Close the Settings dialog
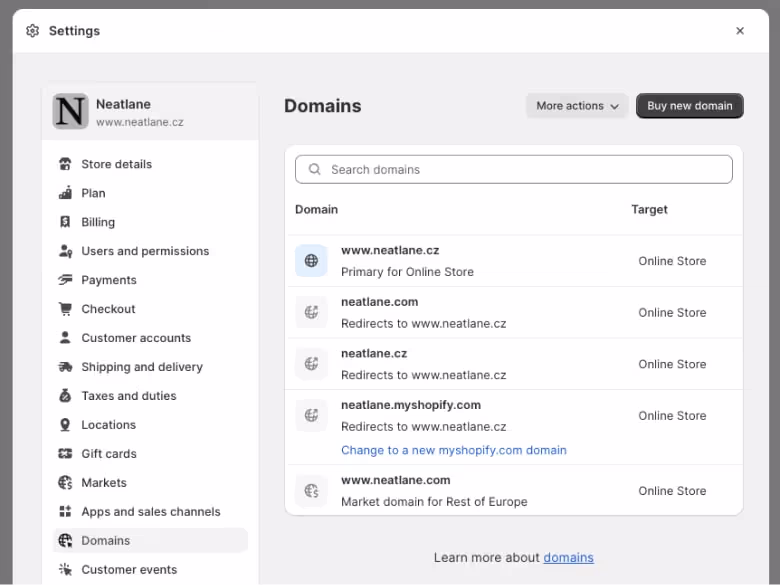This screenshot has height=585, width=780. [740, 31]
